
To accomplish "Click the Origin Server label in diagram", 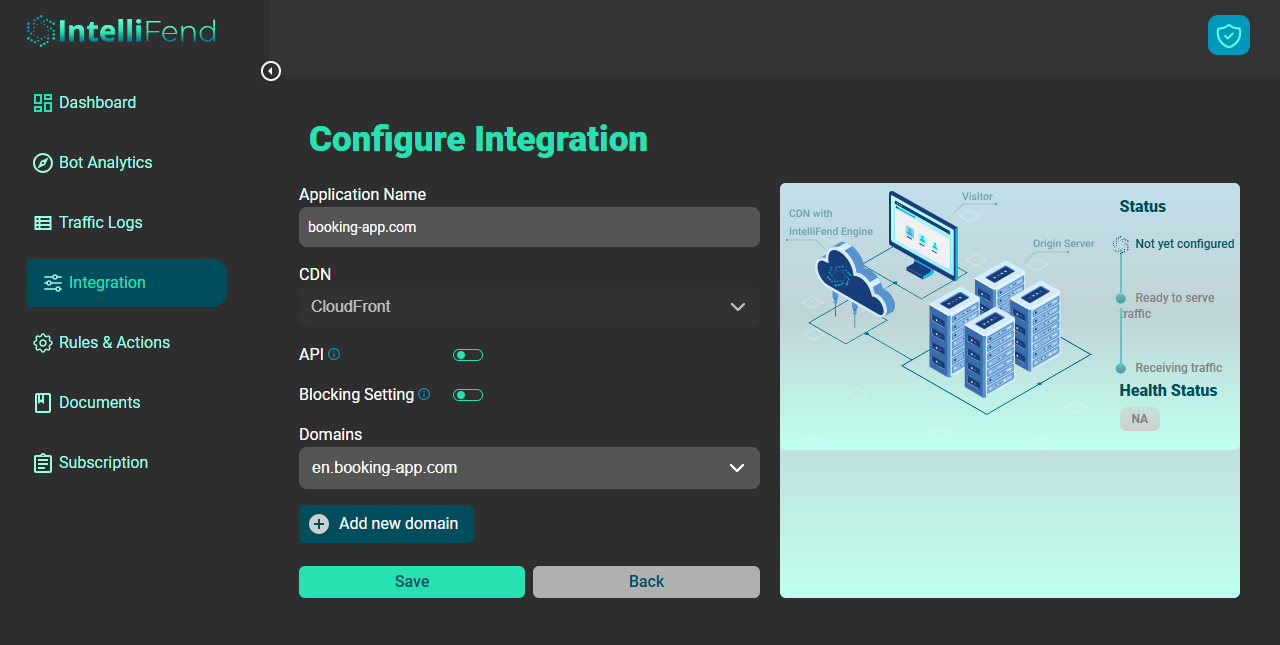I will pyautogui.click(x=1064, y=244).
